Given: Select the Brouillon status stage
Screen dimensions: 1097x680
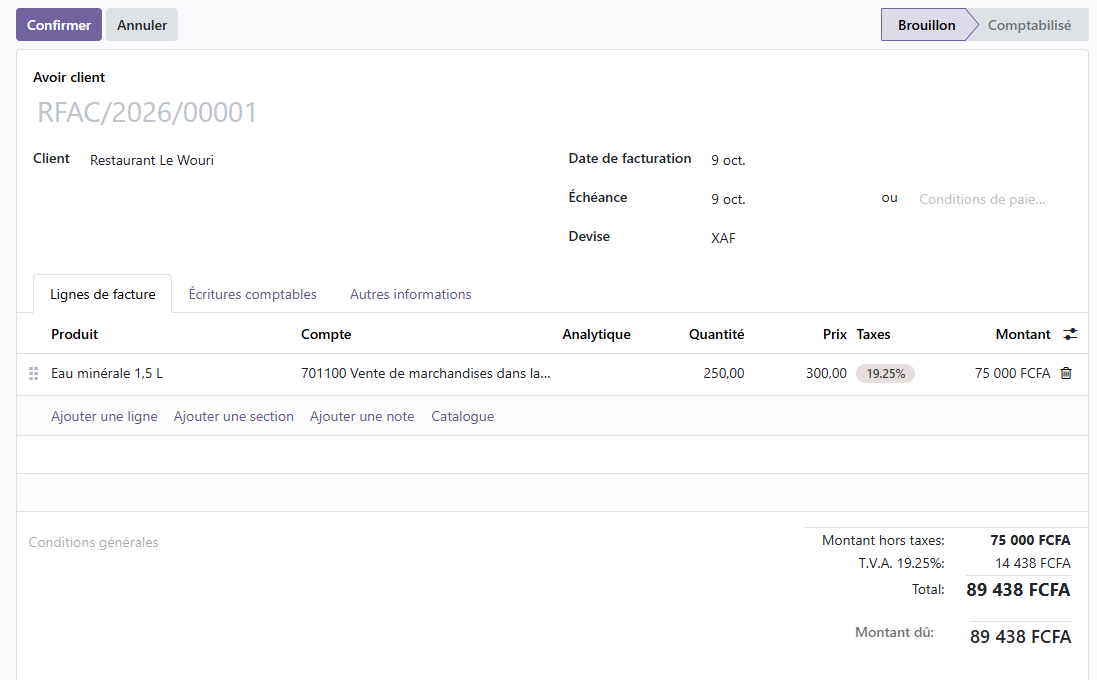Looking at the screenshot, I should pyautogui.click(x=926, y=24).
